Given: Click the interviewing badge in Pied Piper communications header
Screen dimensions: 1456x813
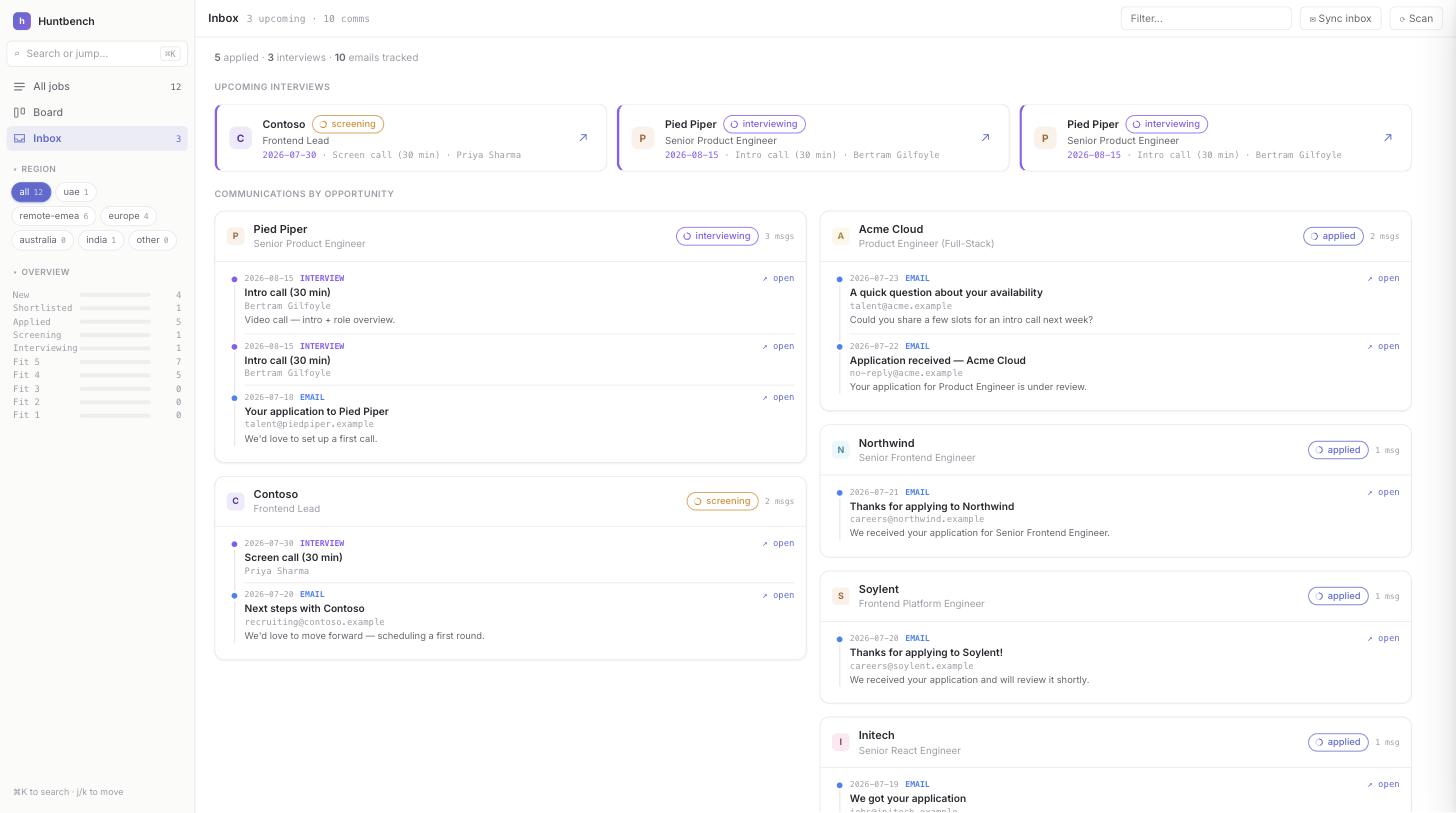Looking at the screenshot, I should pyautogui.click(x=717, y=236).
